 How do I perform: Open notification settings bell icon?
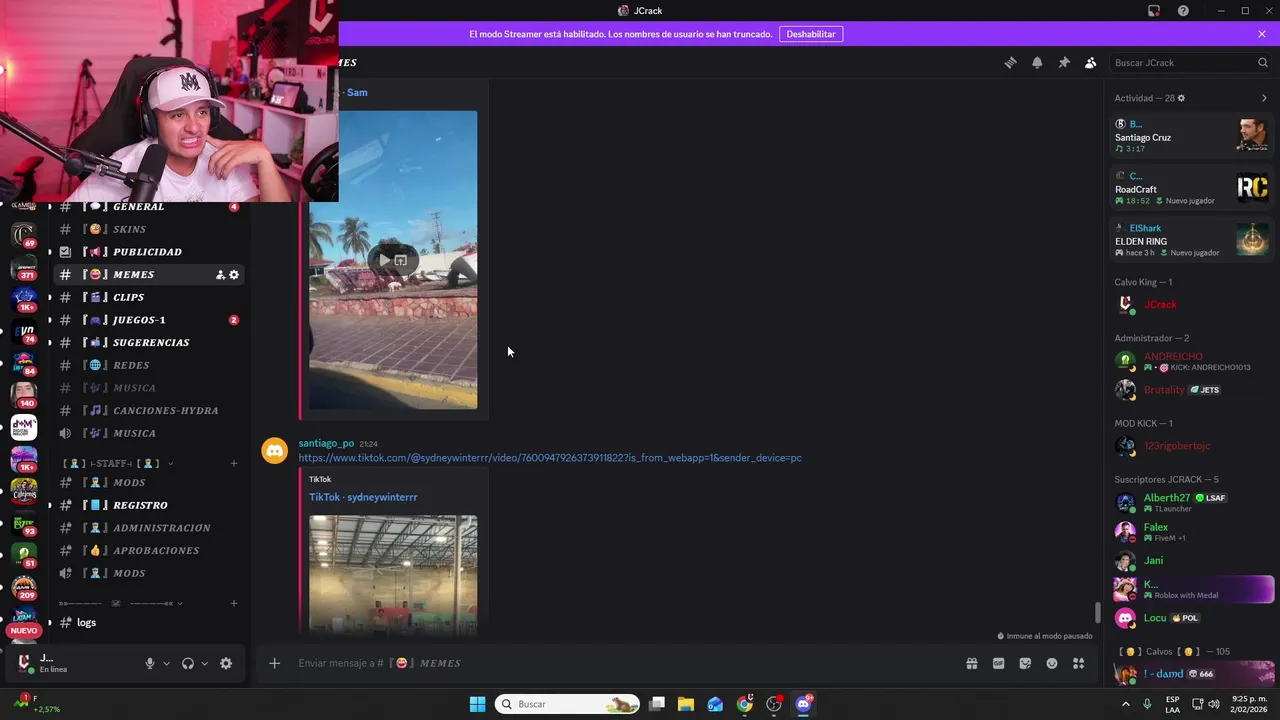(1037, 62)
